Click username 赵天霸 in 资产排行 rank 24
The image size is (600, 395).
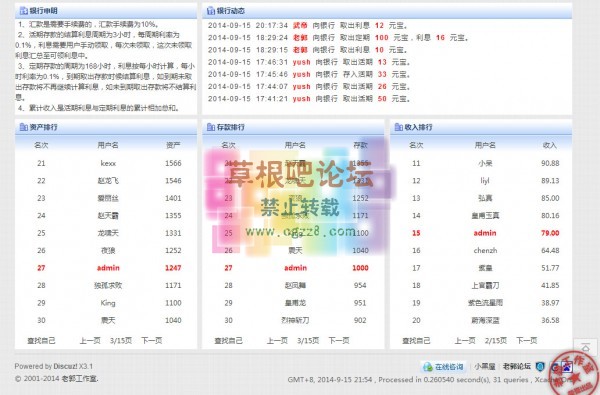coord(108,215)
